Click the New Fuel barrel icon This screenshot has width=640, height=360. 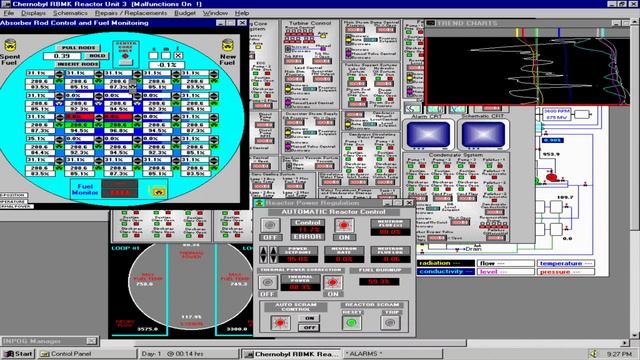click(x=228, y=45)
